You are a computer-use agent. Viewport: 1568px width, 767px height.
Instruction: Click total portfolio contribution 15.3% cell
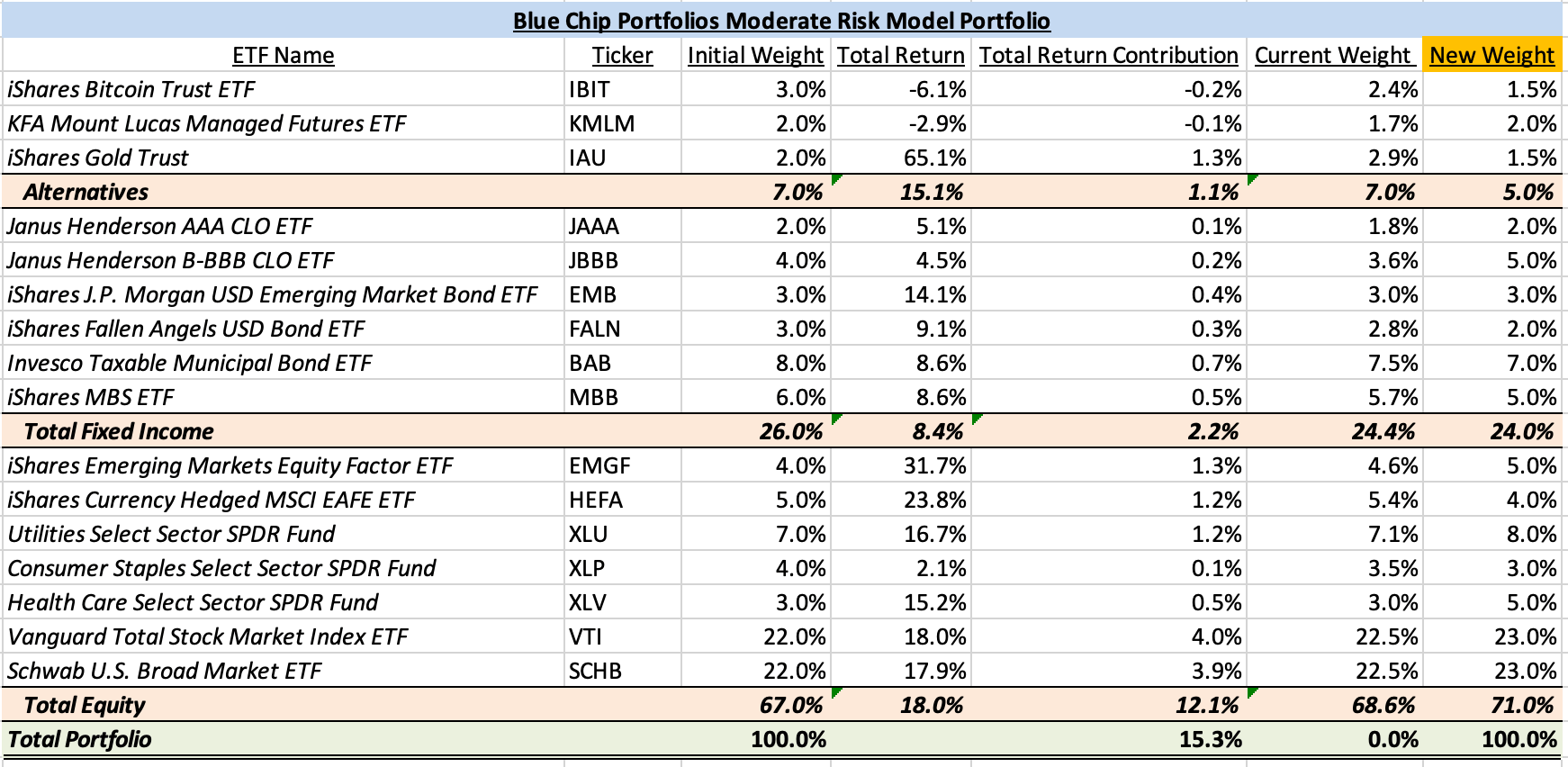(x=1108, y=739)
